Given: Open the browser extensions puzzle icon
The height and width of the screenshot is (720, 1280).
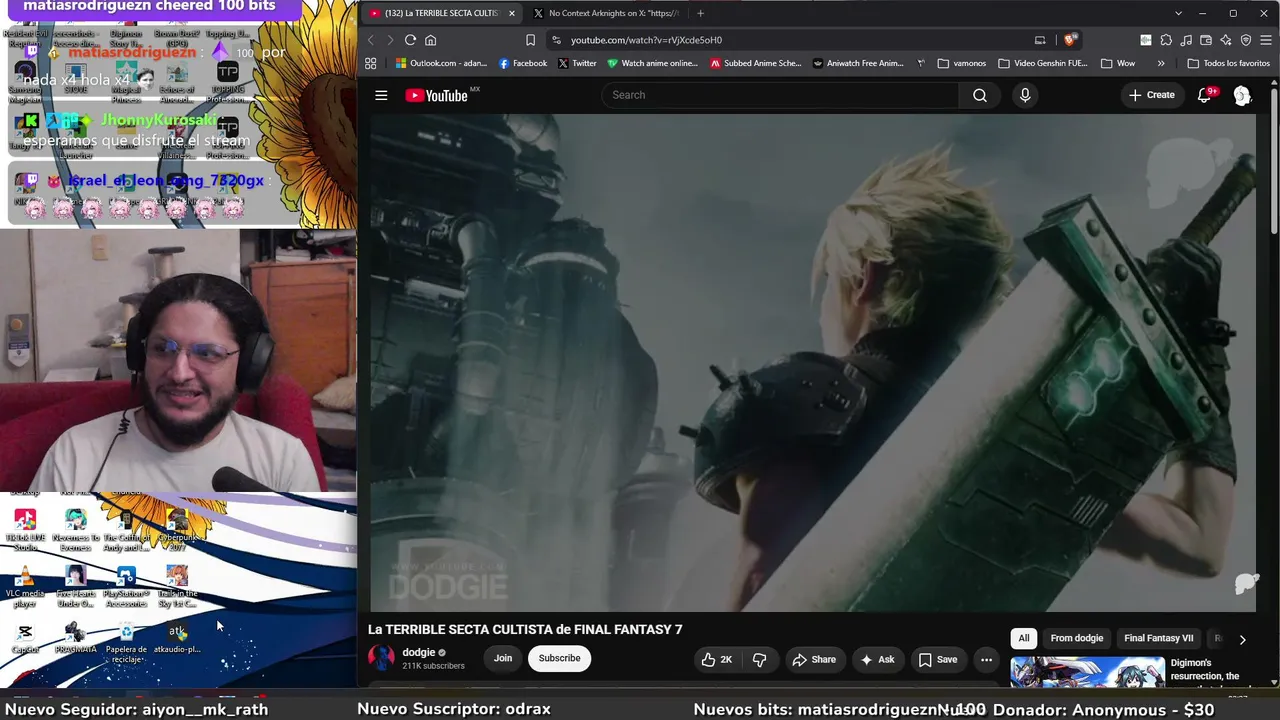Looking at the screenshot, I should tap(1166, 40).
